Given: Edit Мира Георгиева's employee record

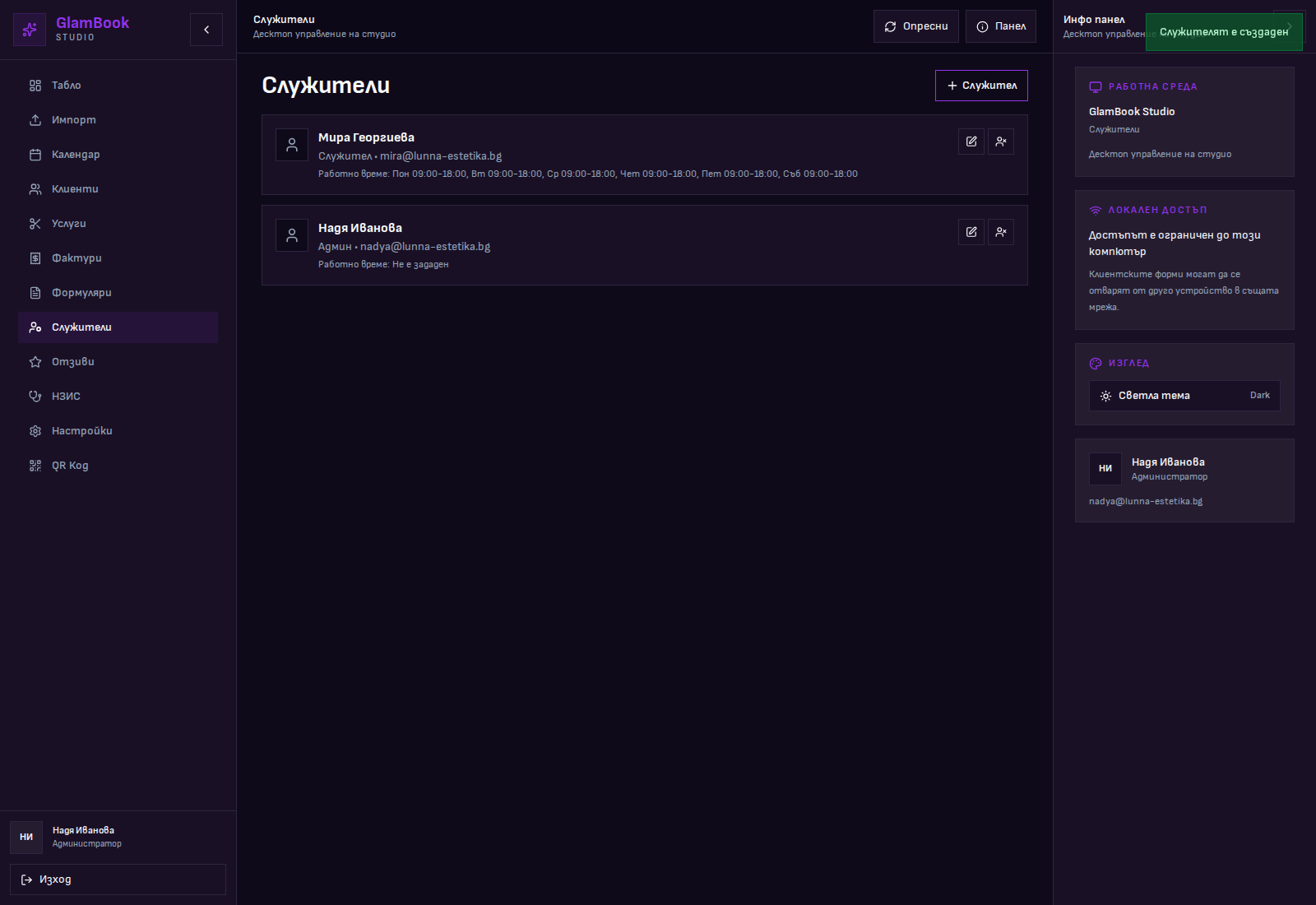Looking at the screenshot, I should [971, 142].
